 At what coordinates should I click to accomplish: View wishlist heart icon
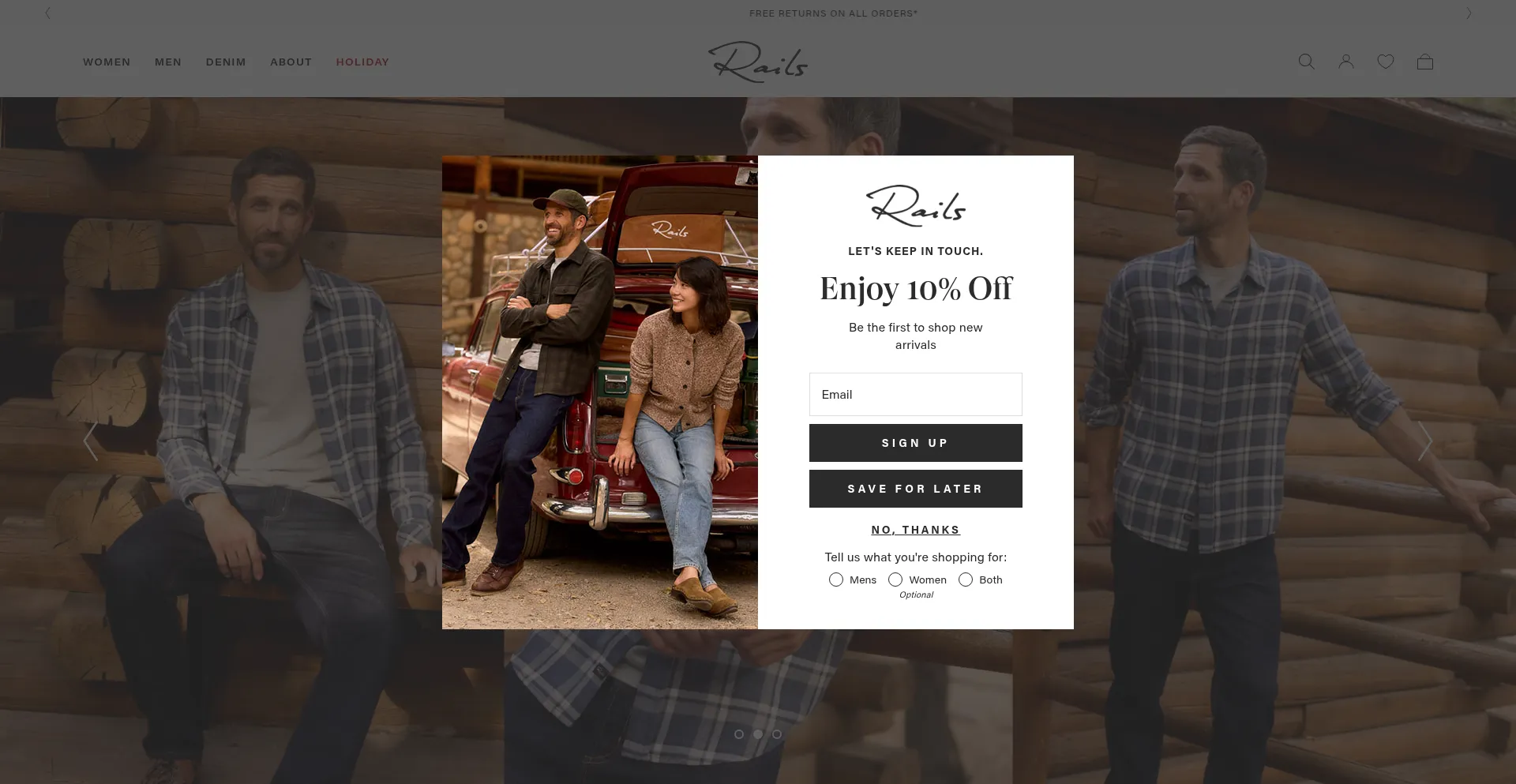[x=1385, y=62]
